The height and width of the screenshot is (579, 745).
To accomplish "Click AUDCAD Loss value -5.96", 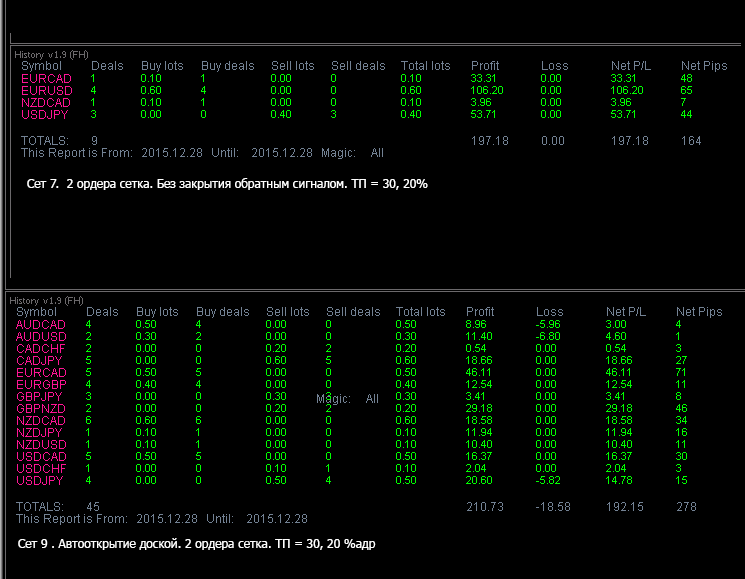I will click(548, 324).
